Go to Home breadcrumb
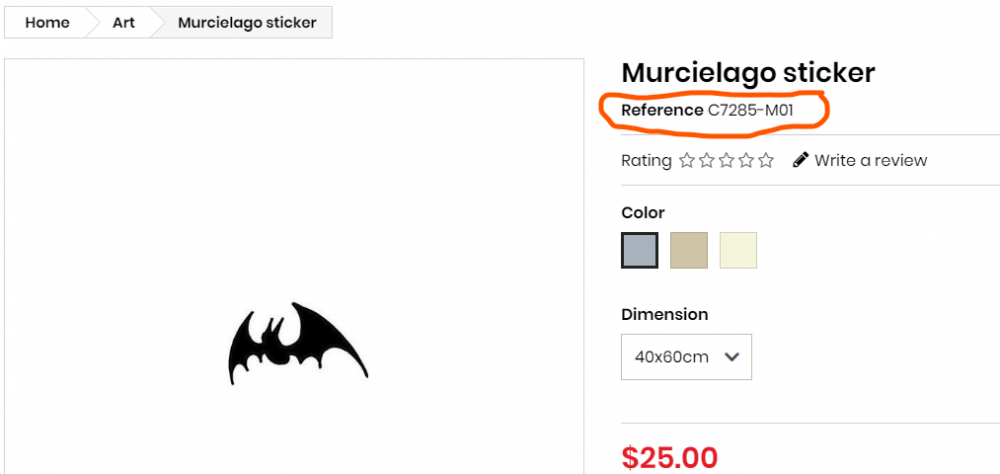 [x=47, y=23]
